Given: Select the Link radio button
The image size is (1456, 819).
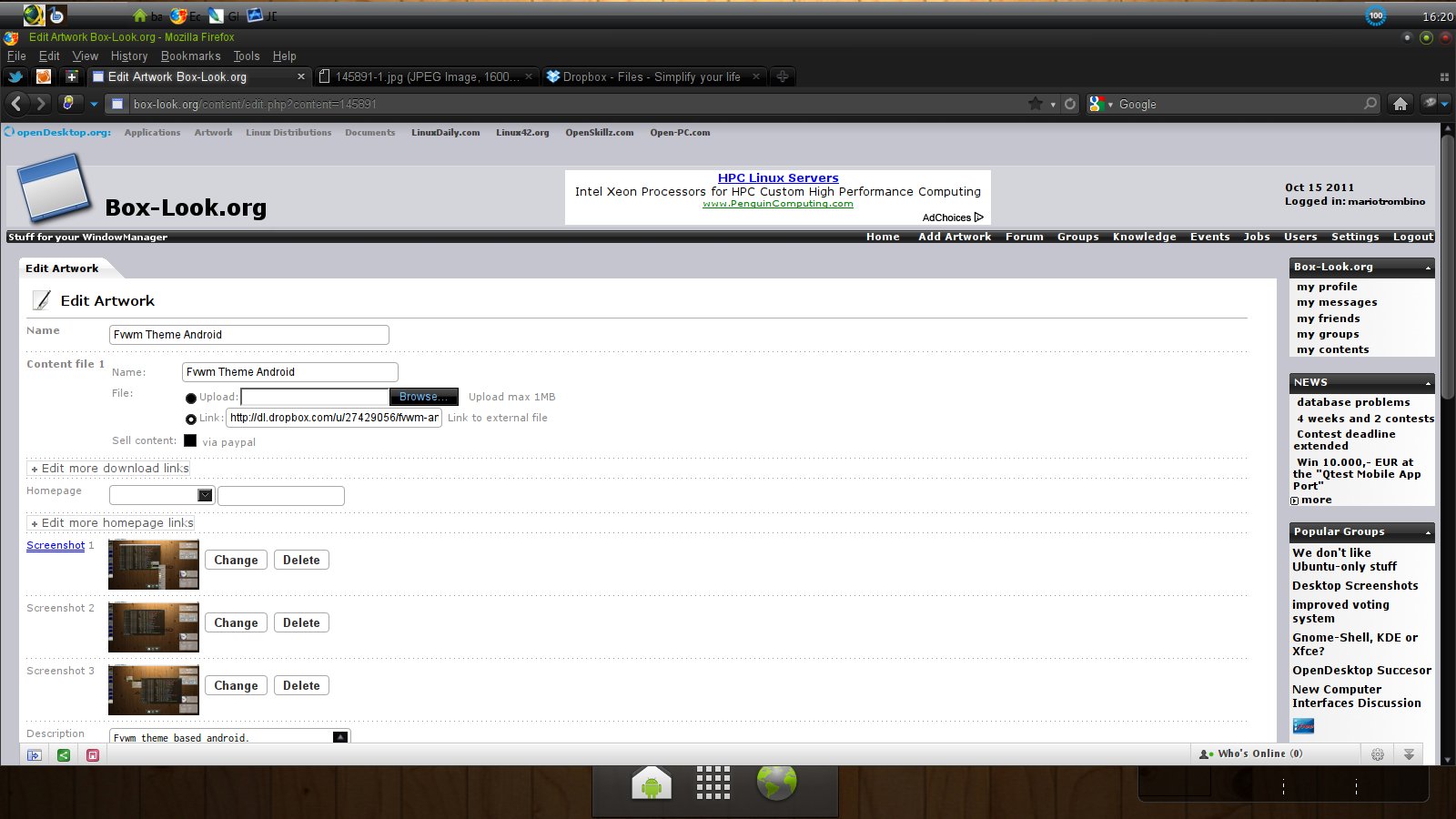Looking at the screenshot, I should pos(191,420).
